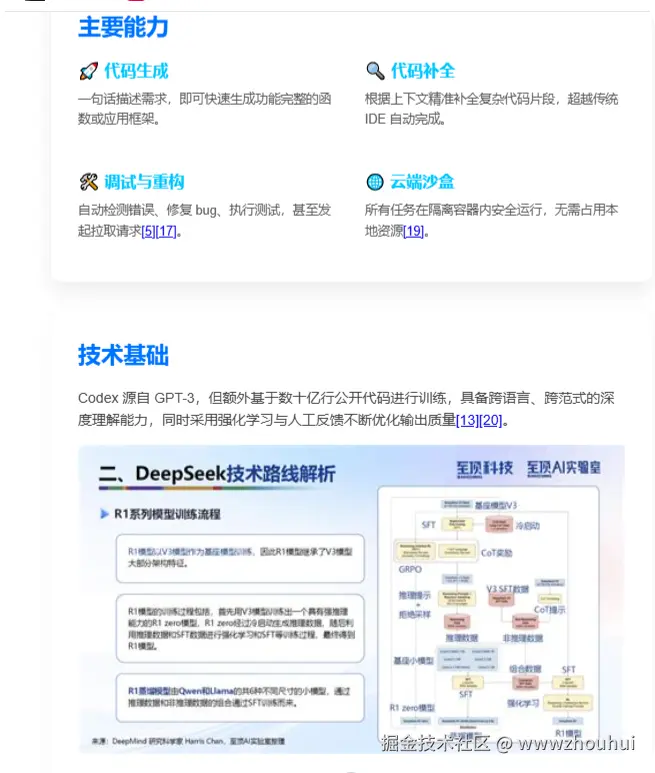
Task: Open citation link [13]
Action: [x=467, y=421]
